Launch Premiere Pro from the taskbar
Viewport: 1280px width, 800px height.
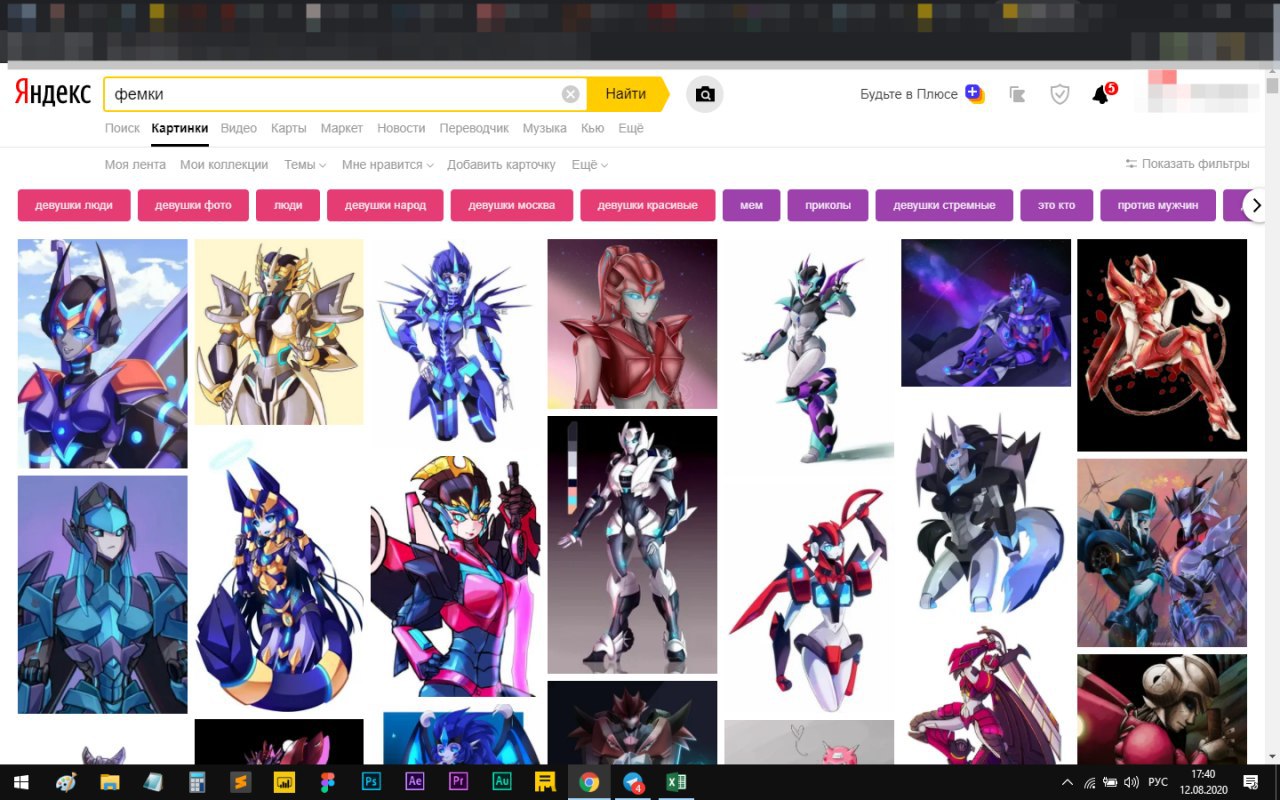pos(459,782)
